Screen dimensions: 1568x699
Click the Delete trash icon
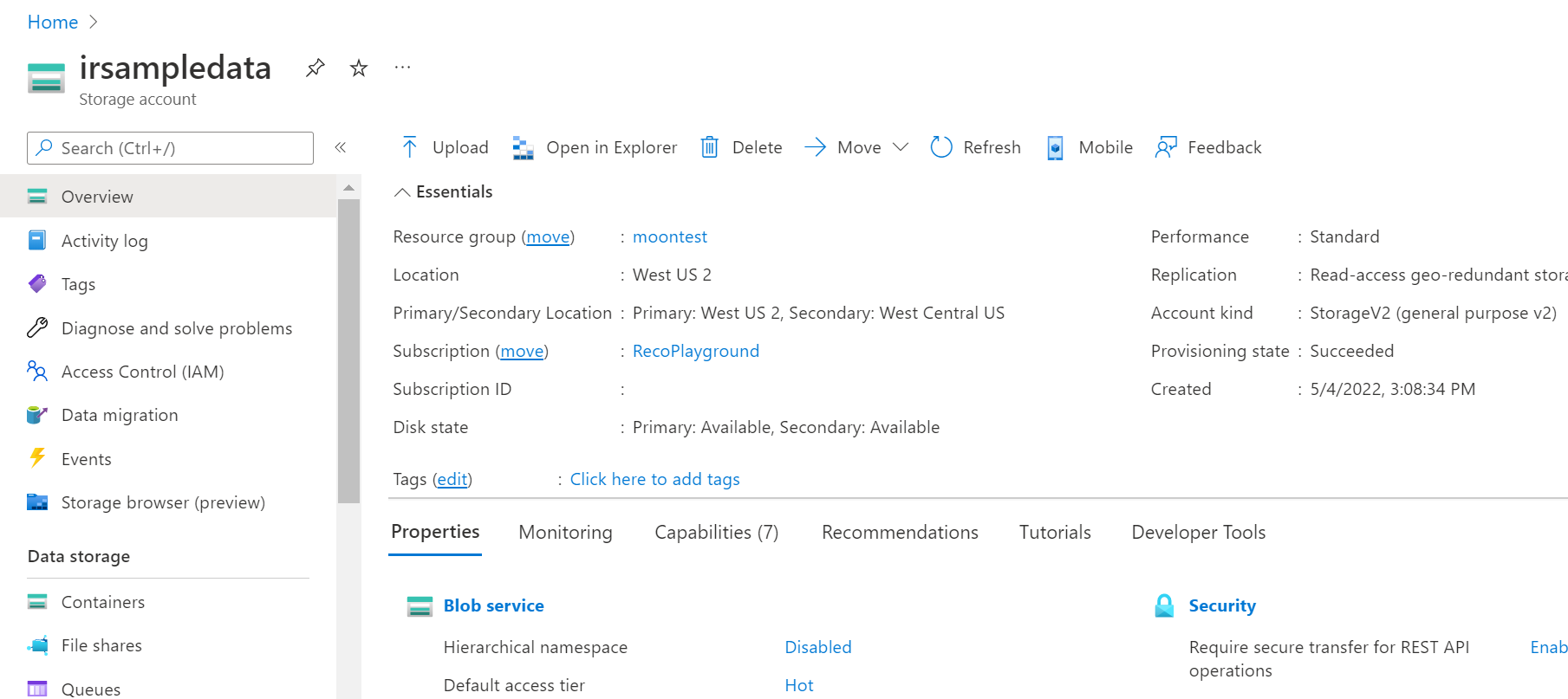pos(710,147)
